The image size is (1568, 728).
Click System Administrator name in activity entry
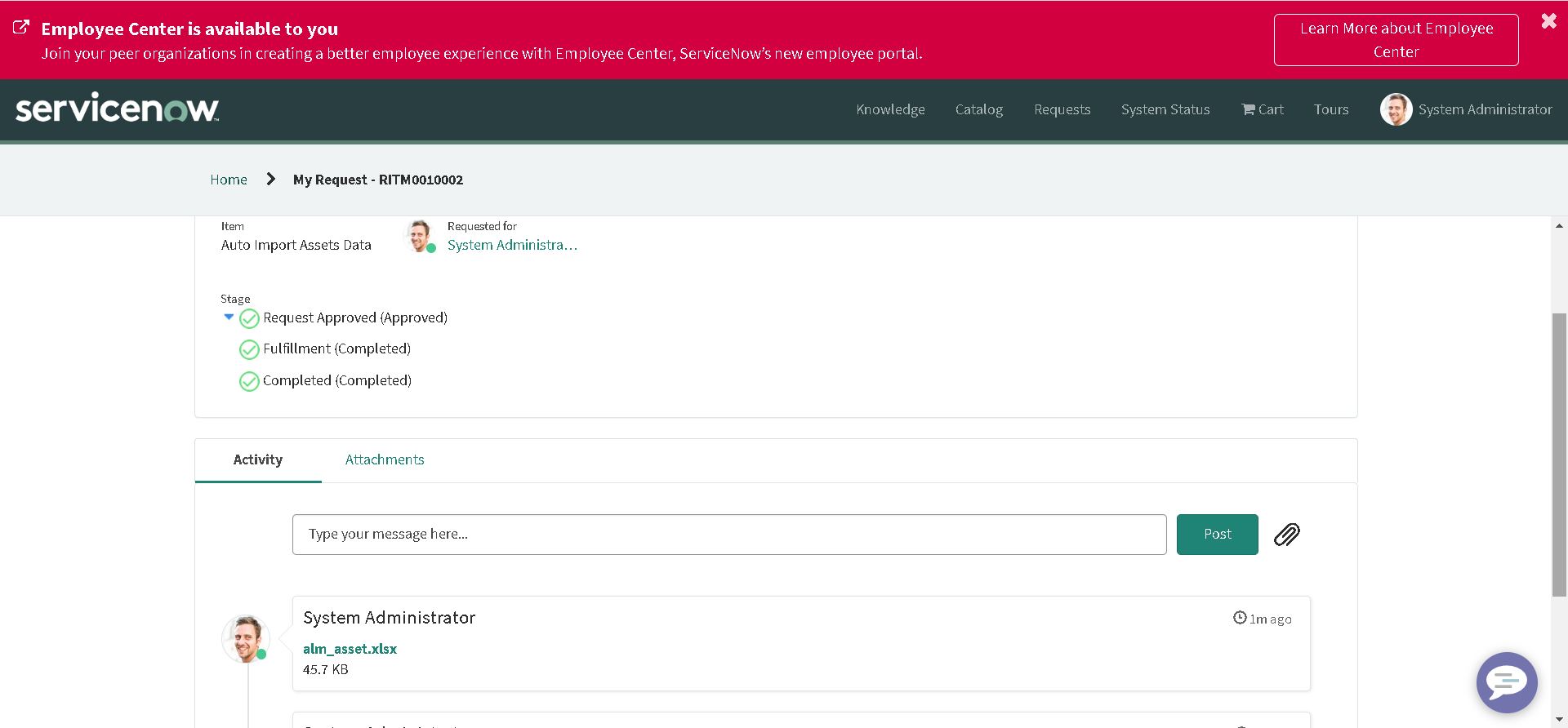pos(389,618)
